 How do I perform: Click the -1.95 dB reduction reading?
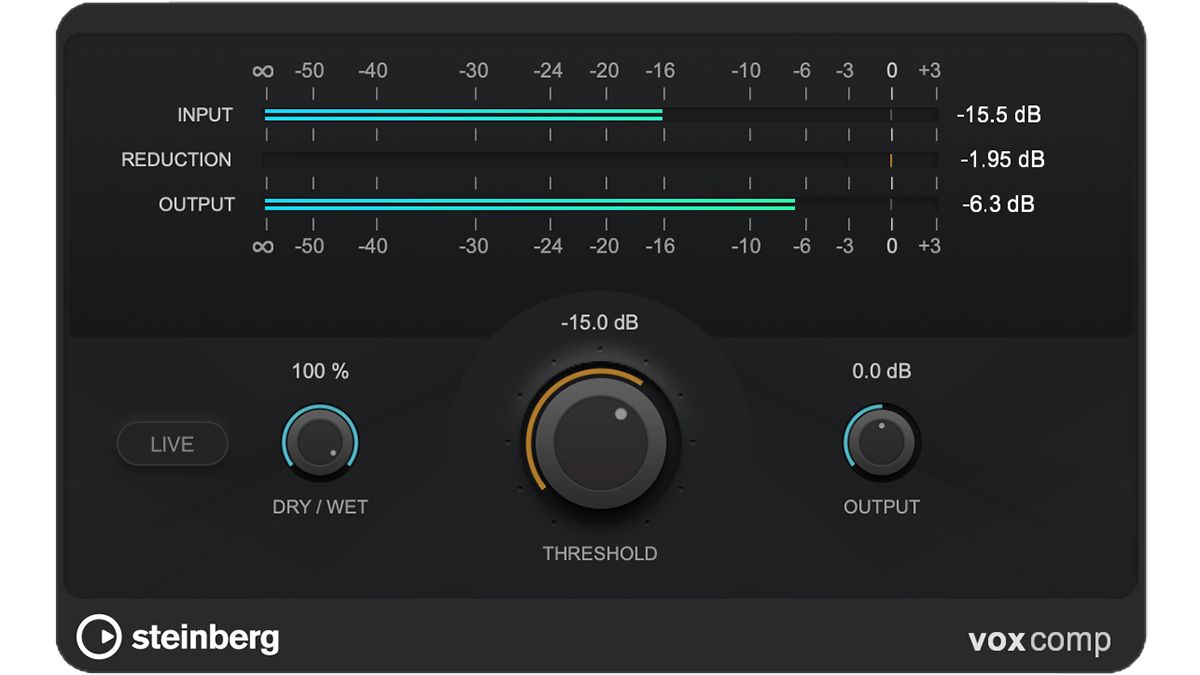(x=1002, y=159)
